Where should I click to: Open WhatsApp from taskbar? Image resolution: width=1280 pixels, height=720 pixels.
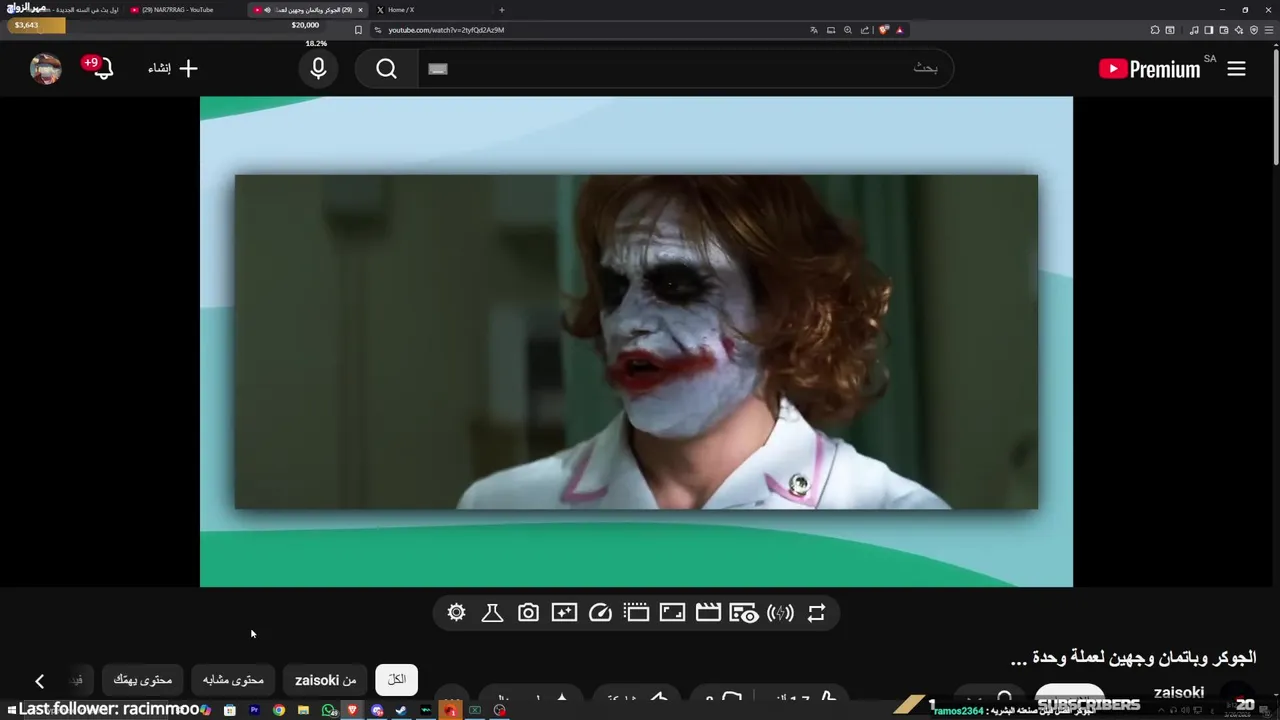329,710
